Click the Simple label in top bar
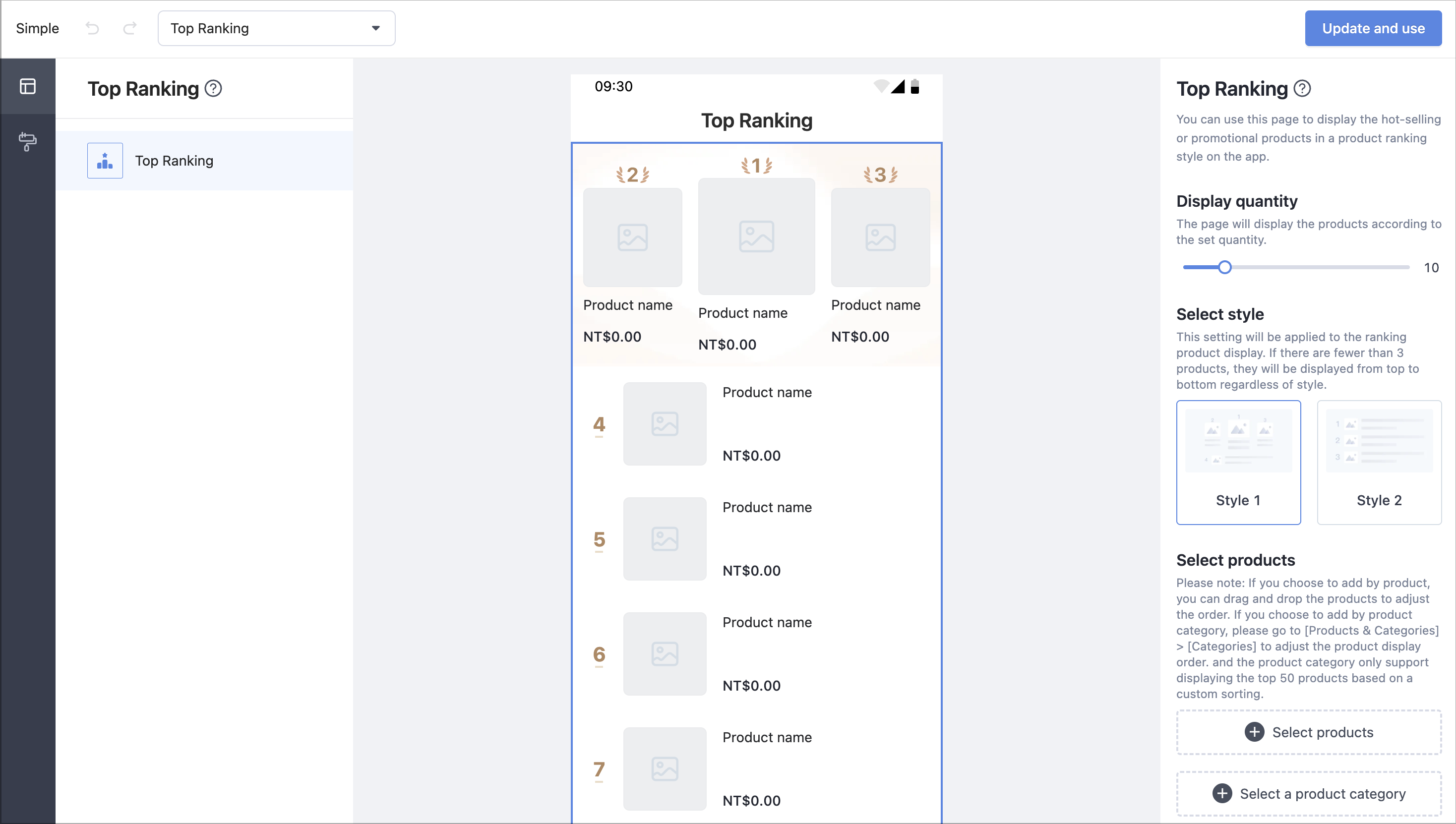This screenshot has height=824, width=1456. click(37, 28)
